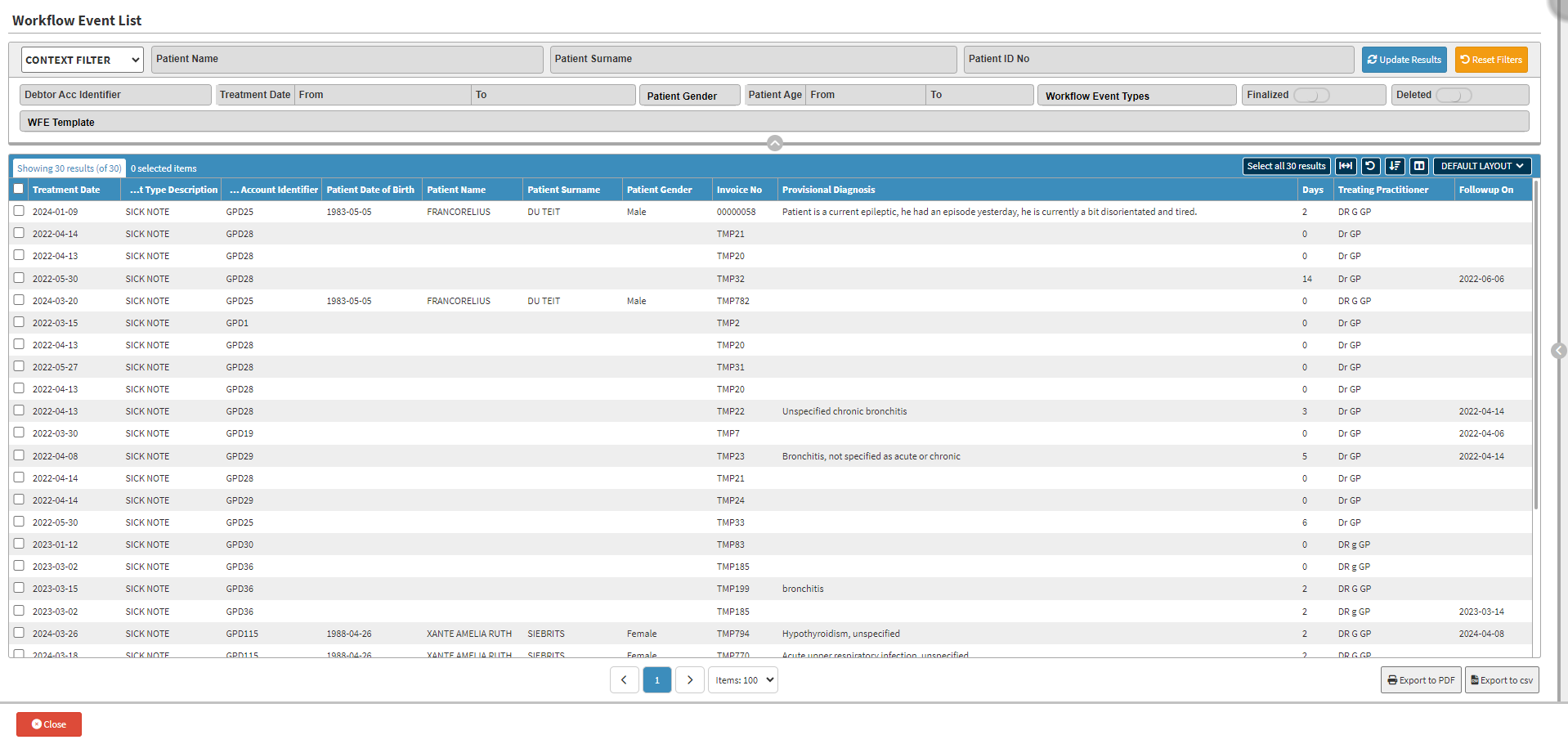
Task: Open the CONTEXT FILTER dropdown
Action: [x=82, y=60]
